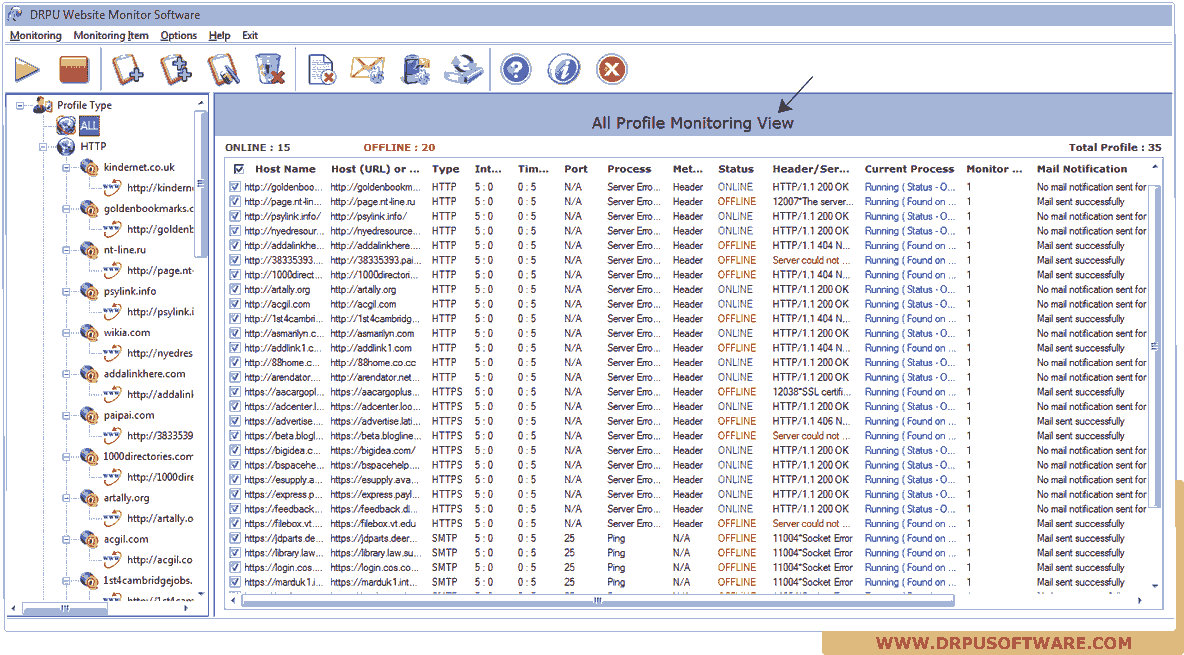Viewport: 1184px width, 655px height.
Task: Click the document with red X icon
Action: point(322,70)
